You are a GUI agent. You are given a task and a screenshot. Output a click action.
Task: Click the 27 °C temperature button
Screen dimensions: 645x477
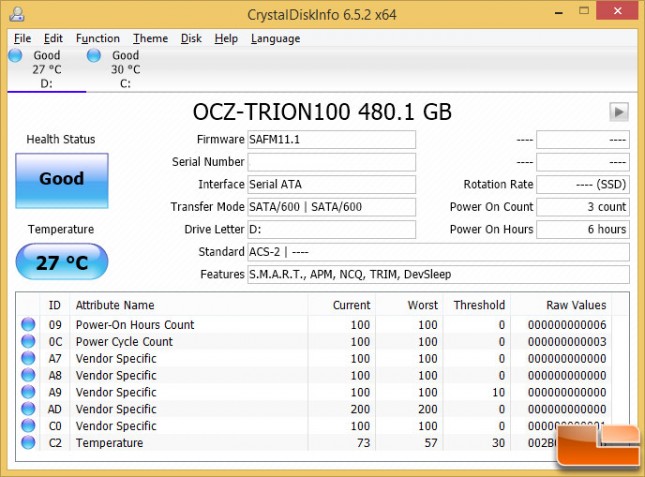coord(62,262)
